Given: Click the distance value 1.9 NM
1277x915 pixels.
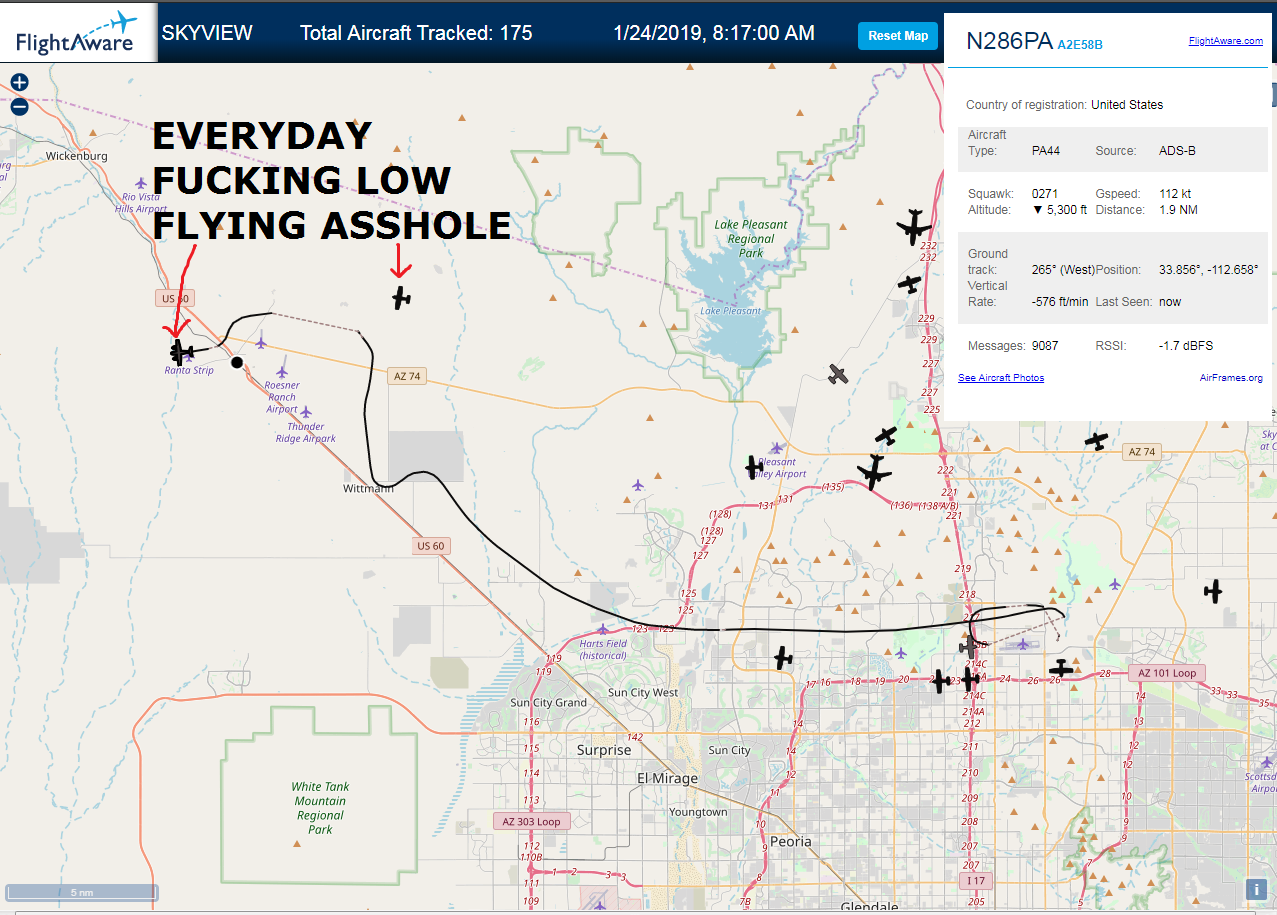Looking at the screenshot, I should 1177,210.
